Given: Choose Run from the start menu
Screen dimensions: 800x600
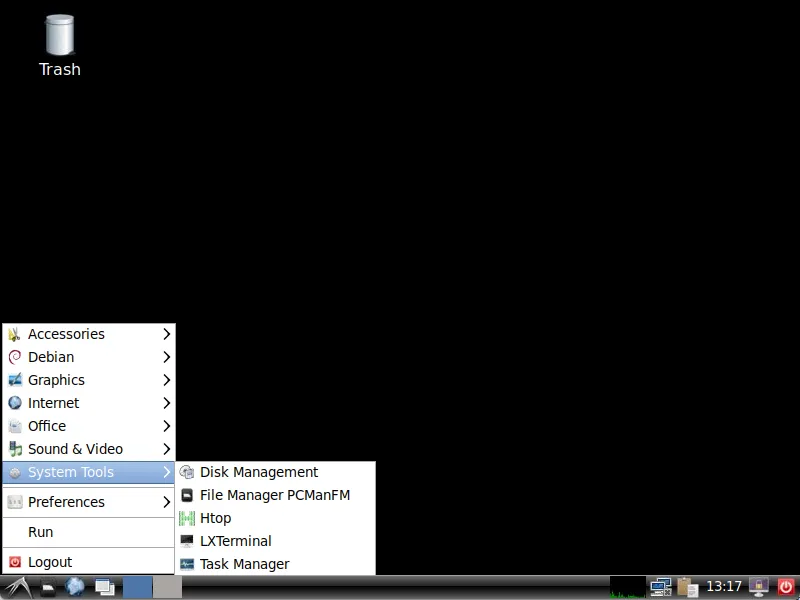Looking at the screenshot, I should 89,532.
